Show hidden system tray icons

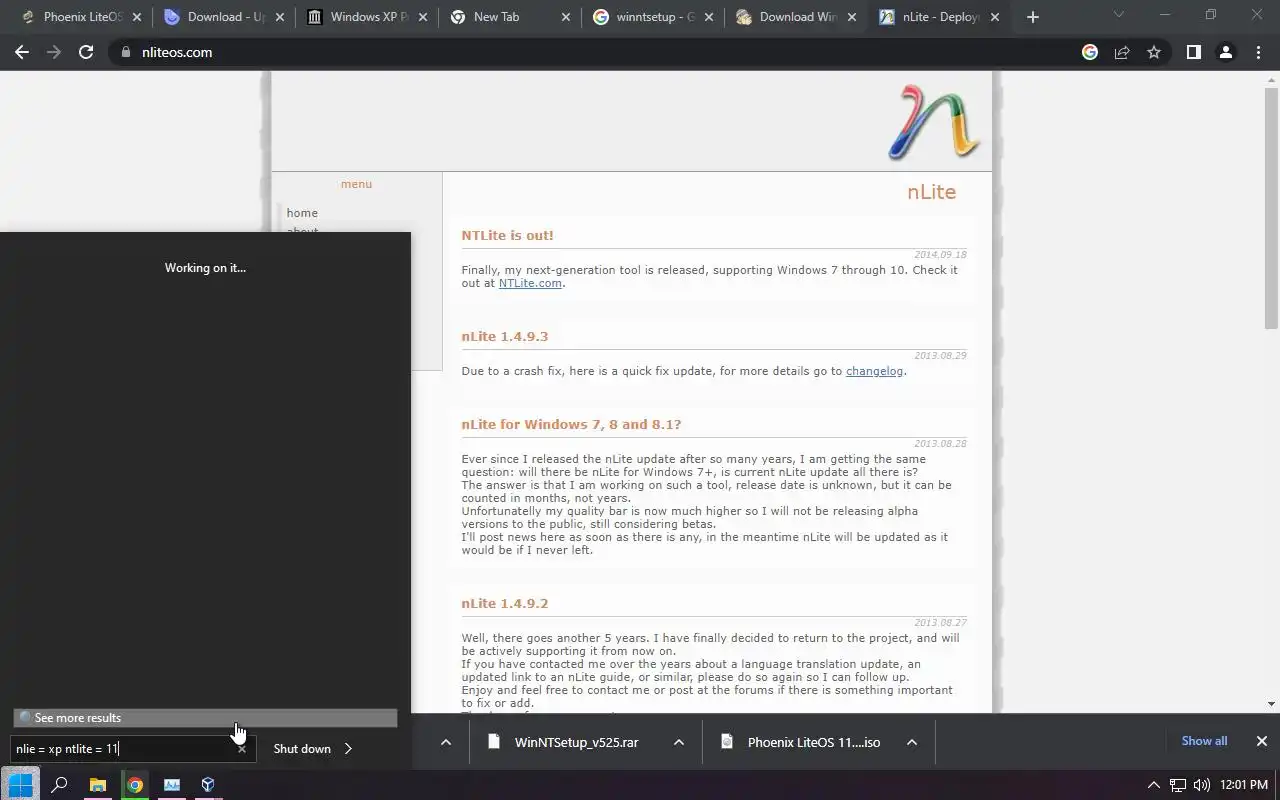point(1153,785)
